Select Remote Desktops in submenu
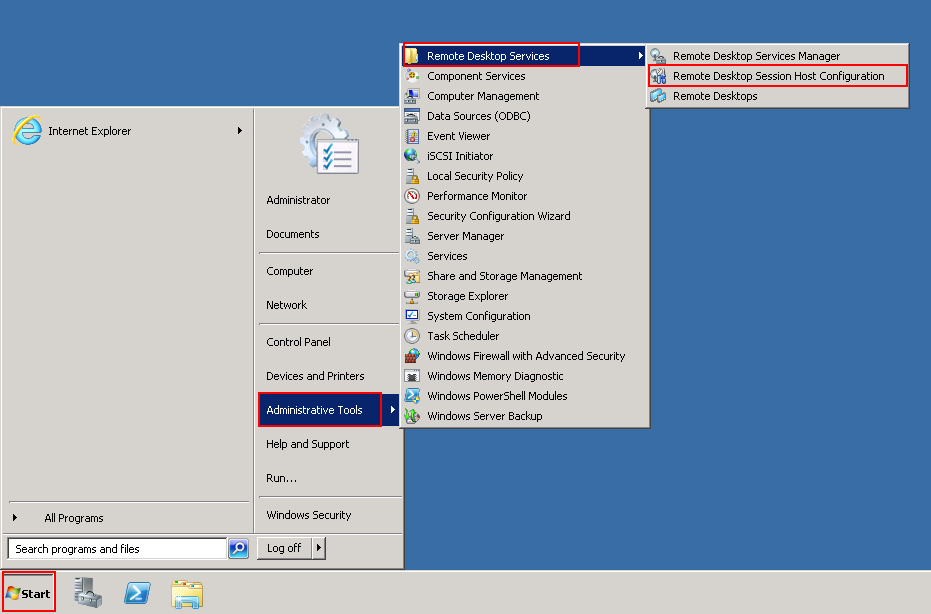Viewport: 931px width, 614px height. pos(778,96)
